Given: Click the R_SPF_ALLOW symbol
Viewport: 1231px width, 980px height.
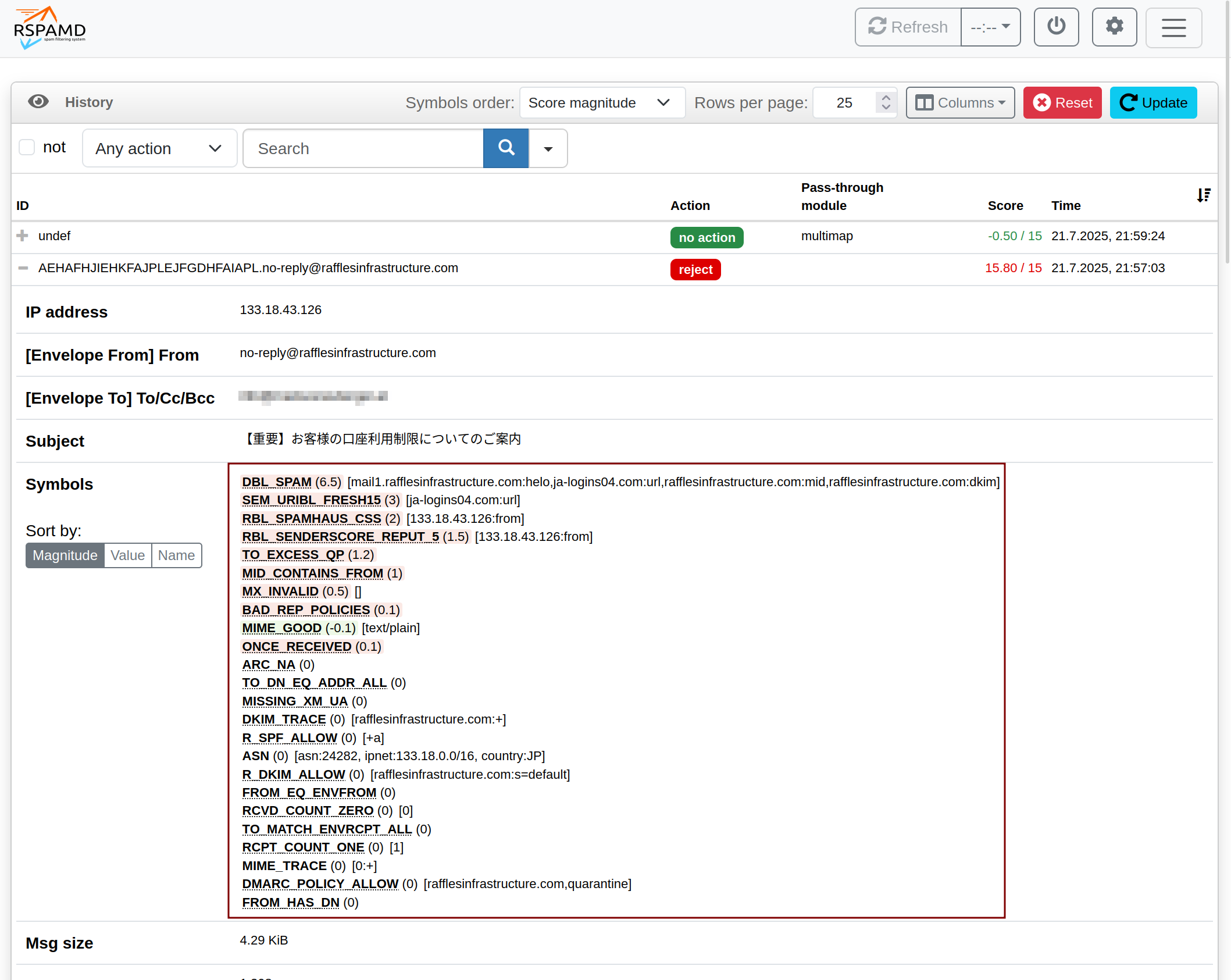Looking at the screenshot, I should coord(290,738).
